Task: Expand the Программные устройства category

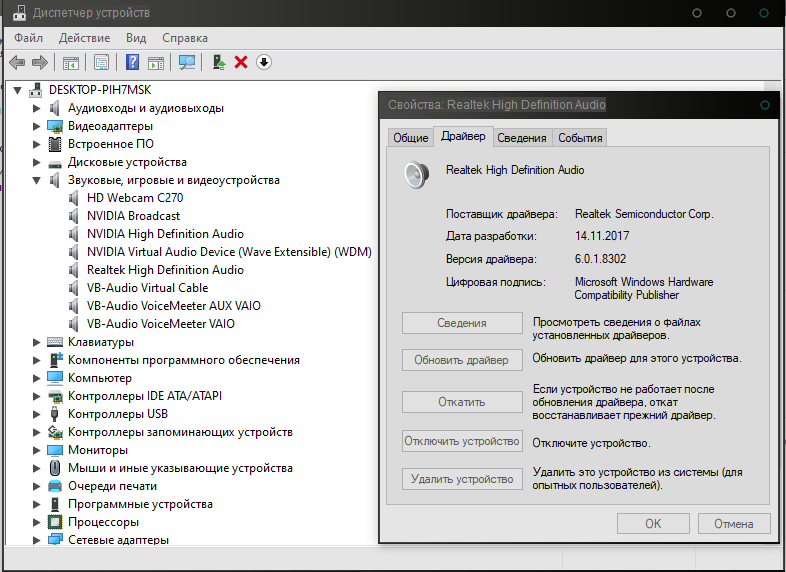Action: [x=36, y=504]
